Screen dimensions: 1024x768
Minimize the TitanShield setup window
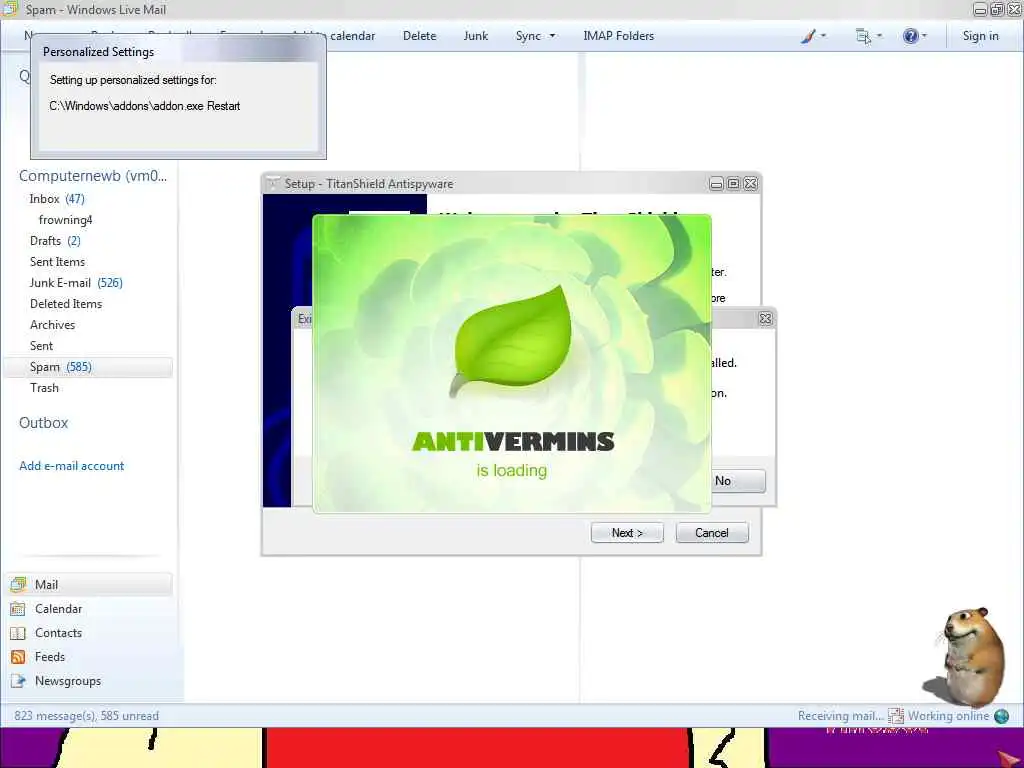click(x=716, y=184)
